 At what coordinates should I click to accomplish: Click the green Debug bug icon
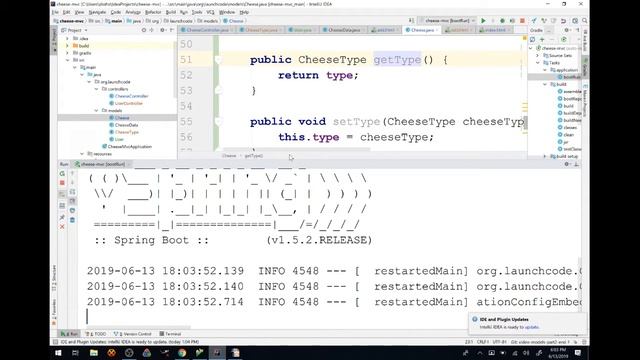(x=502, y=21)
